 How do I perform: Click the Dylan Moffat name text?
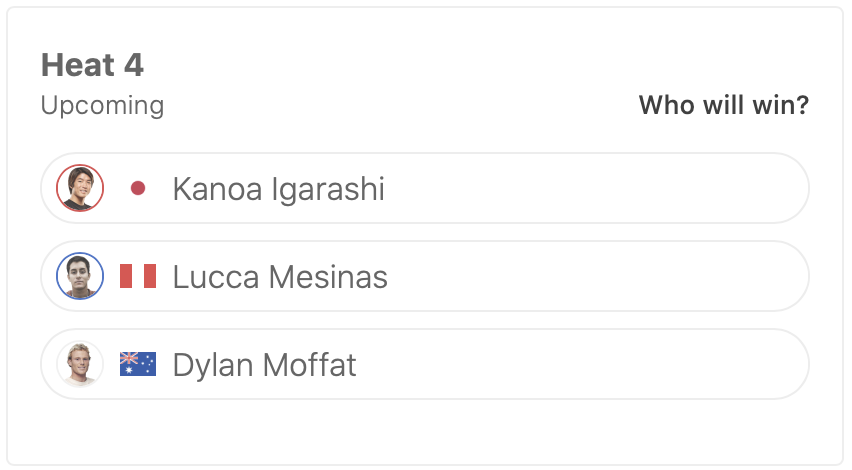tap(264, 365)
